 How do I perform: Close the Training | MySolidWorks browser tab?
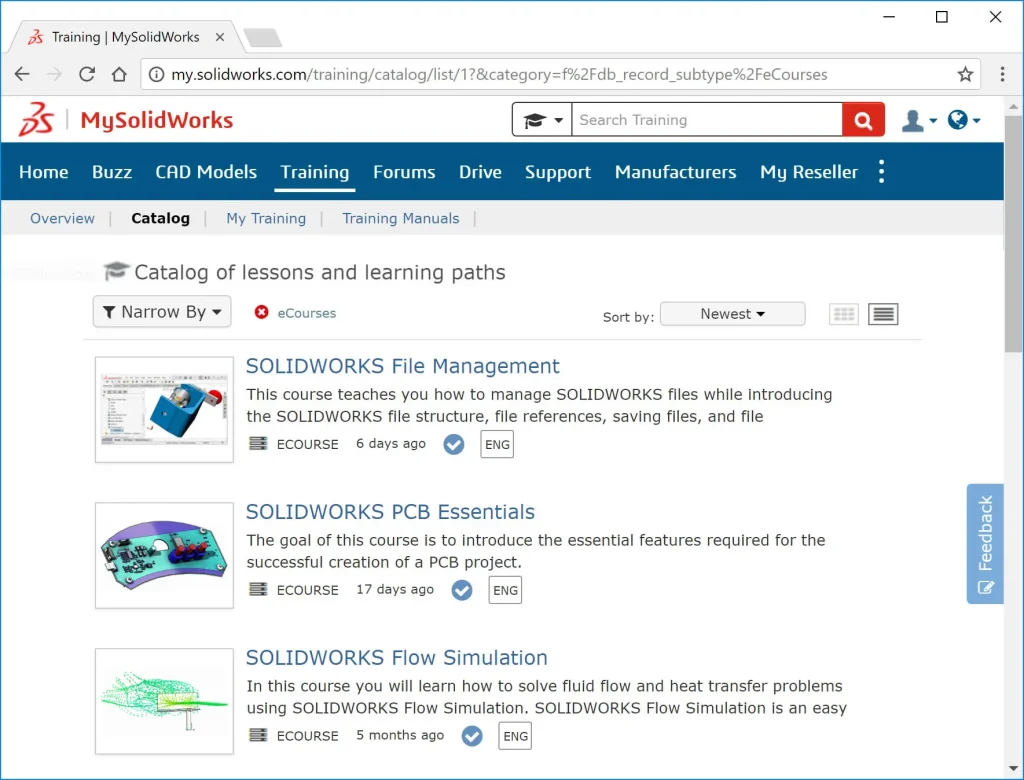220,37
